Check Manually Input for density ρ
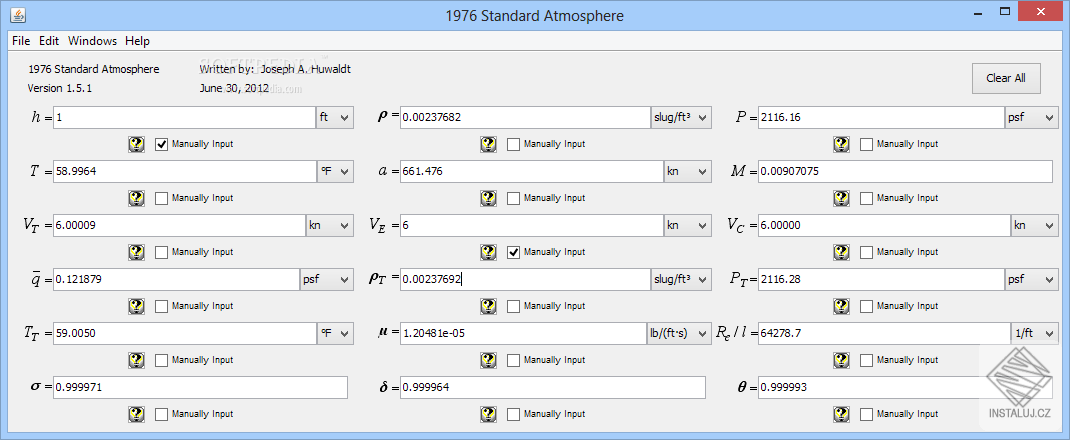 click(514, 144)
